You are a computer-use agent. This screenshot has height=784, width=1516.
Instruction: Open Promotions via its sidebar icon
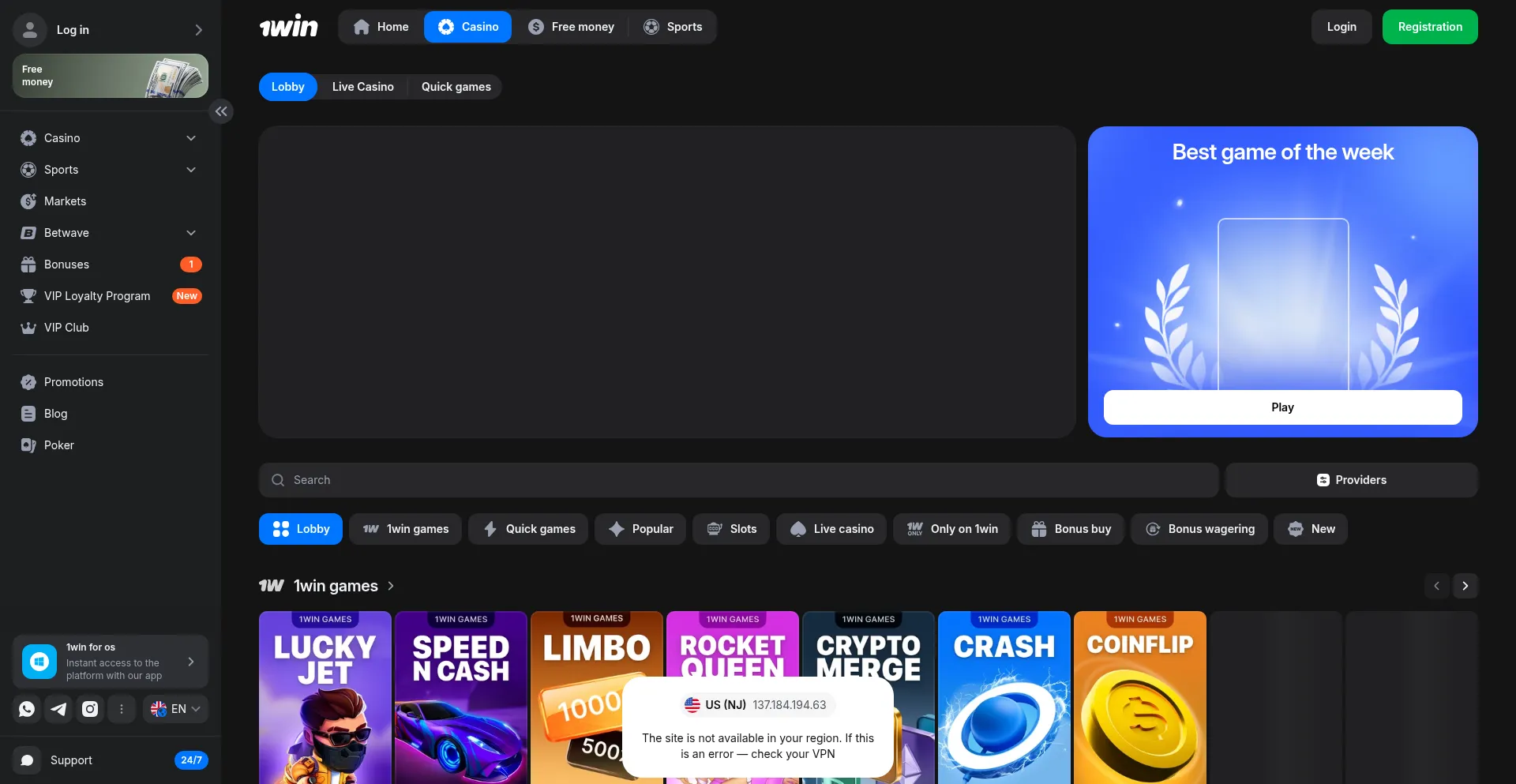coord(28,382)
